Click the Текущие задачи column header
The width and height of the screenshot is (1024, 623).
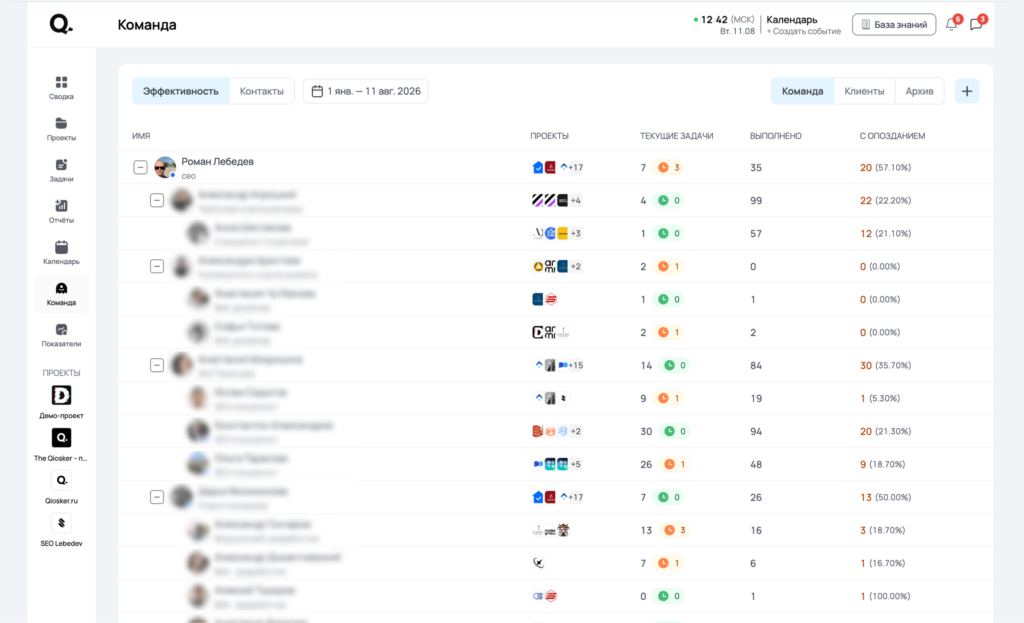click(676, 136)
